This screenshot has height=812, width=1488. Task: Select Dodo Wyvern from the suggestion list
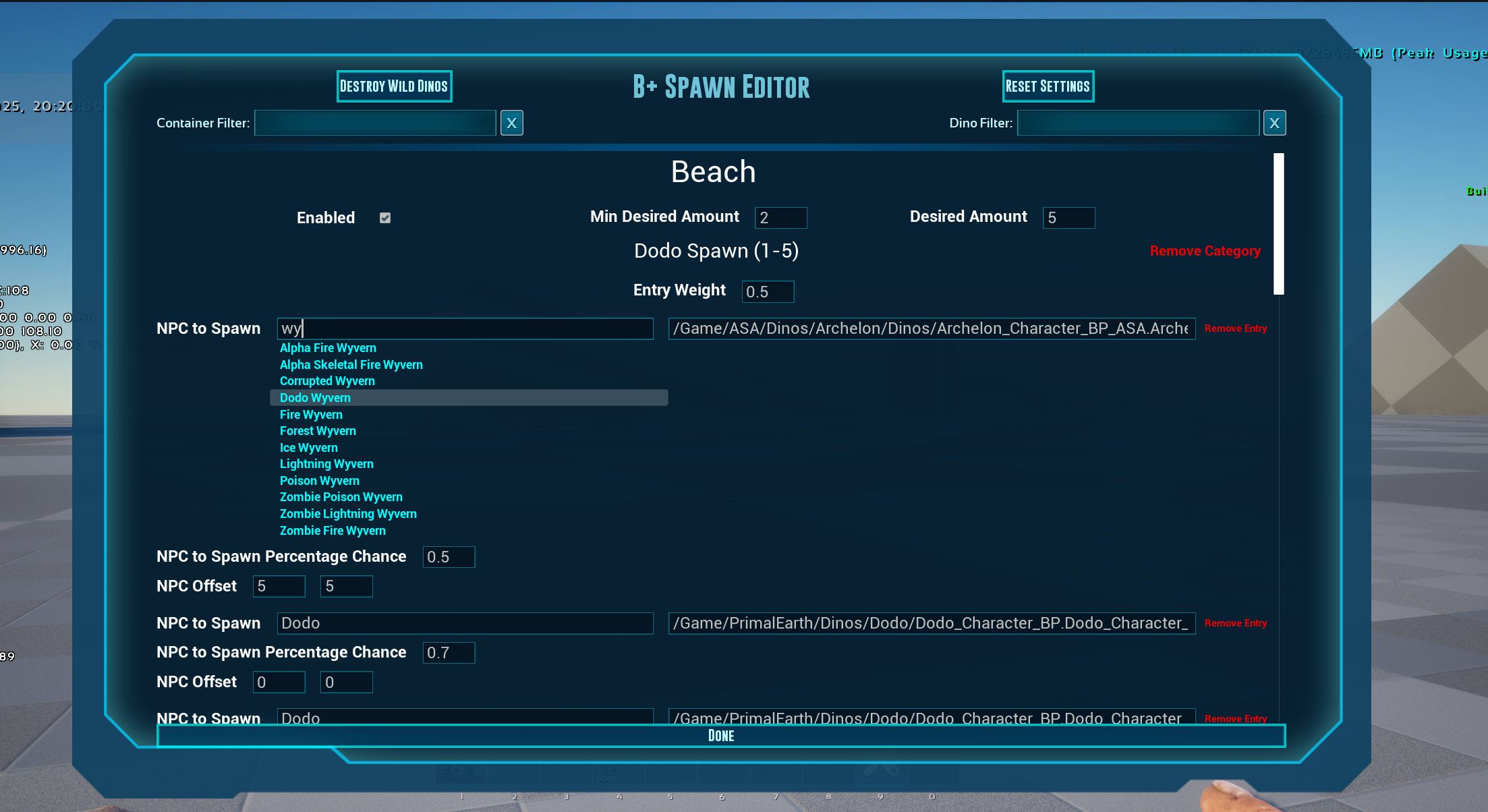pos(315,397)
